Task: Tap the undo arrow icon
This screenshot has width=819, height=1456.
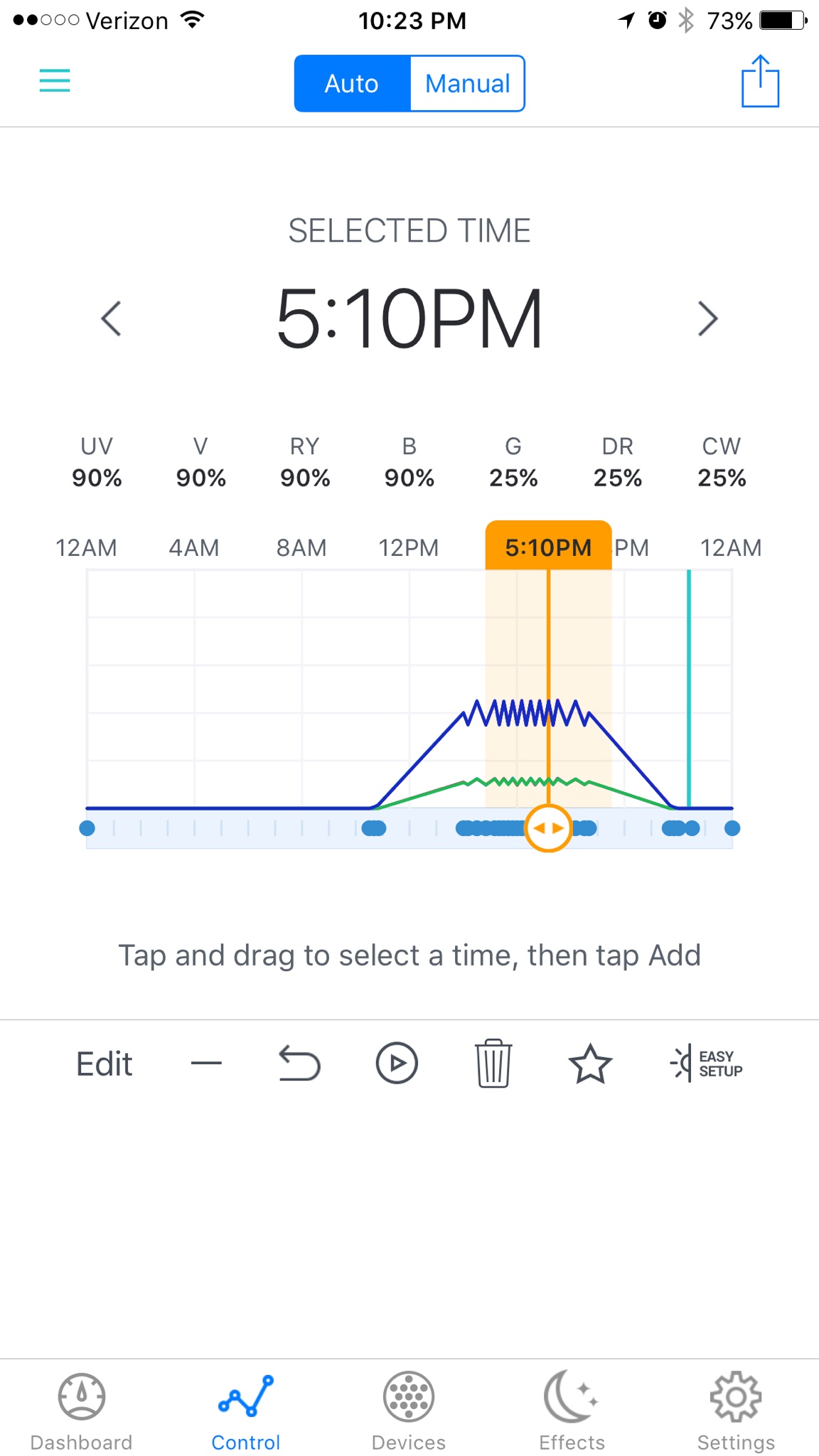Action: click(x=299, y=1064)
